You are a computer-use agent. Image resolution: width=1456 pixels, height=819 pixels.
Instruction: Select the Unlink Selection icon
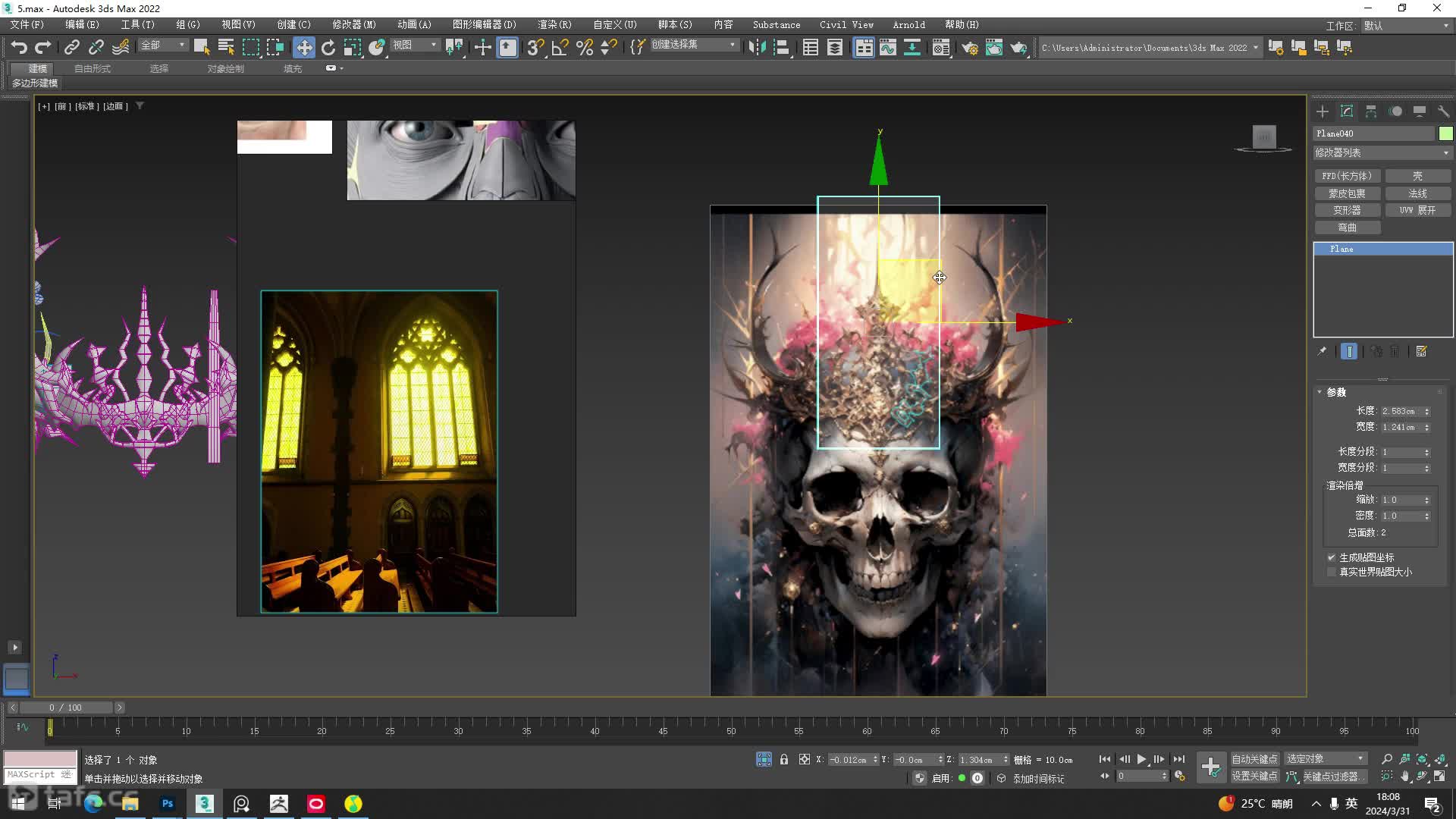click(96, 47)
